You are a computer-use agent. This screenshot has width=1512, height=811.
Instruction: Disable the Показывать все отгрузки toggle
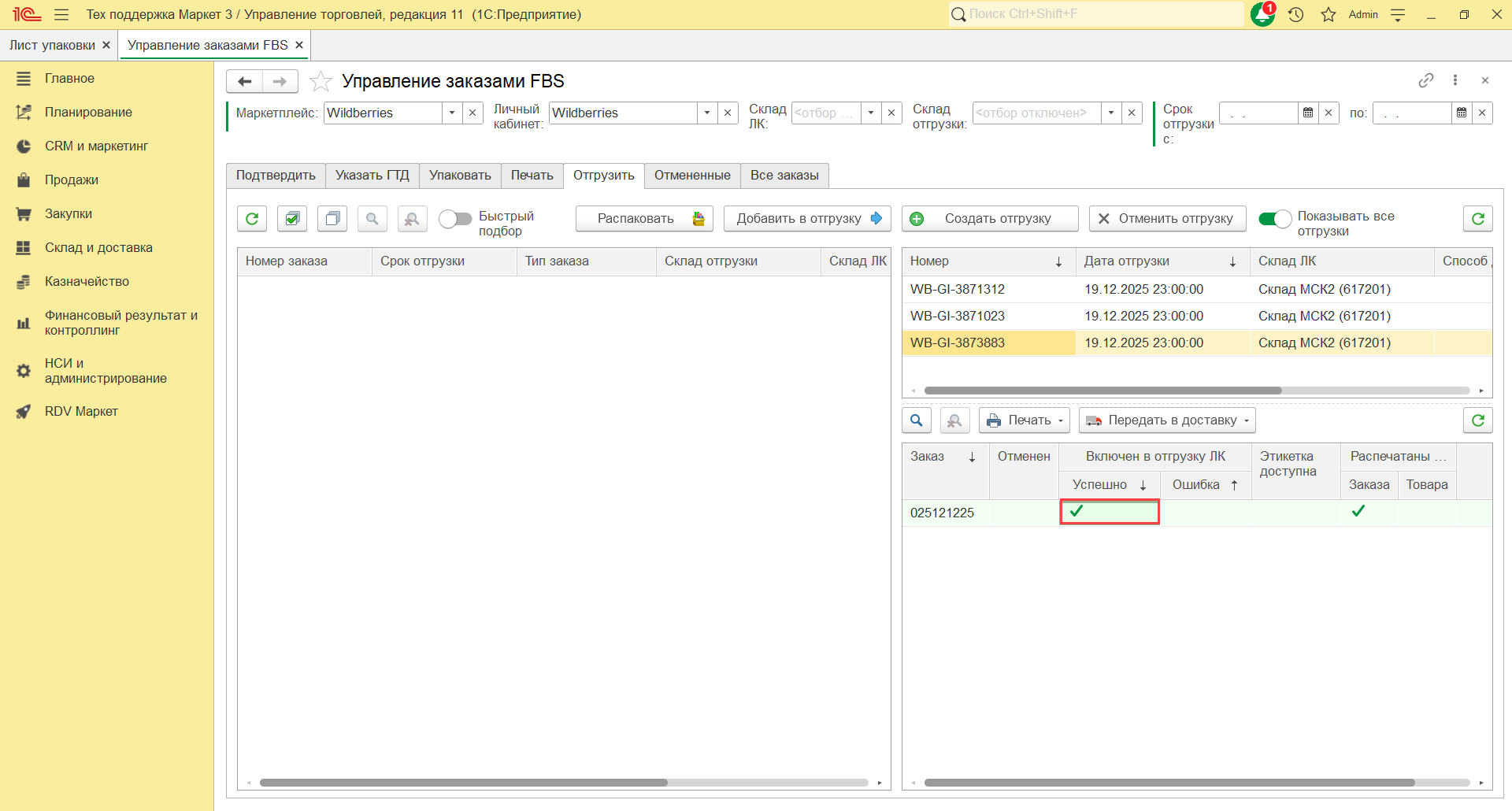coord(1275,218)
